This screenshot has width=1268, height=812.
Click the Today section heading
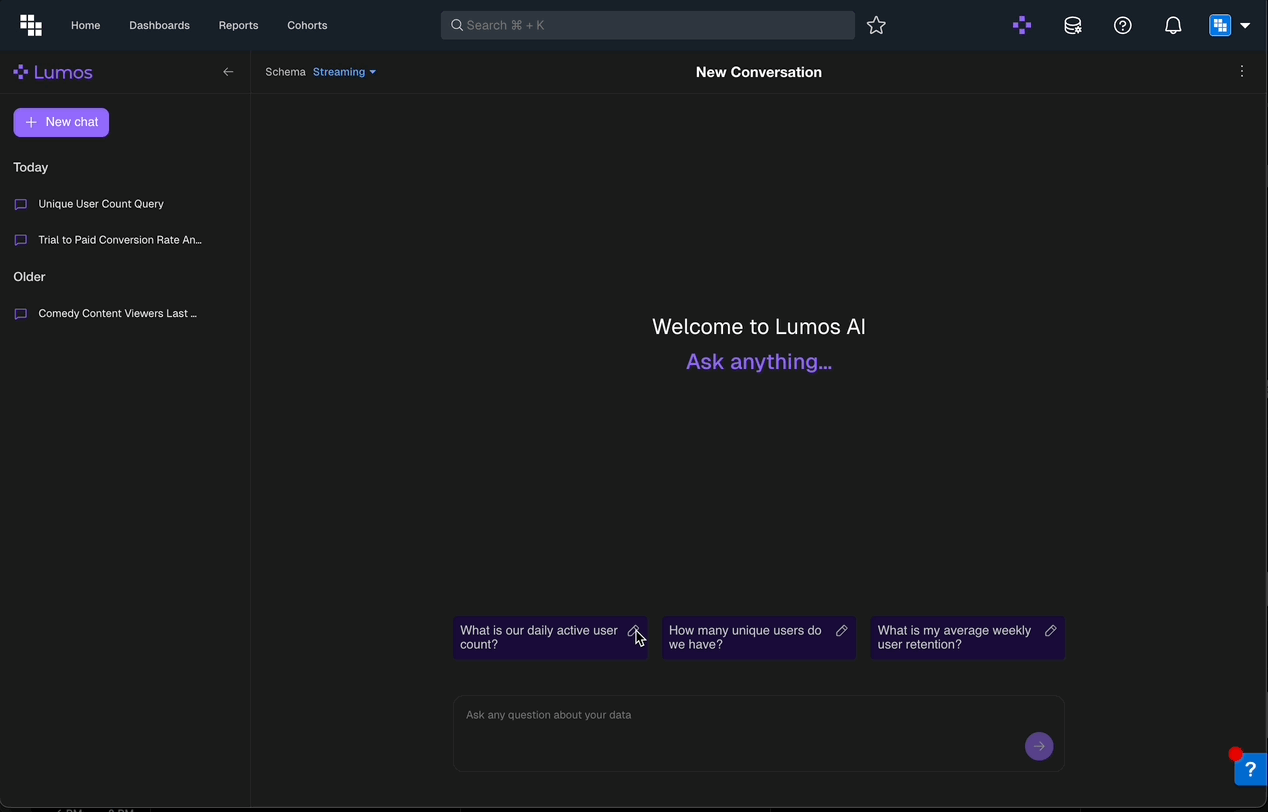(31, 168)
